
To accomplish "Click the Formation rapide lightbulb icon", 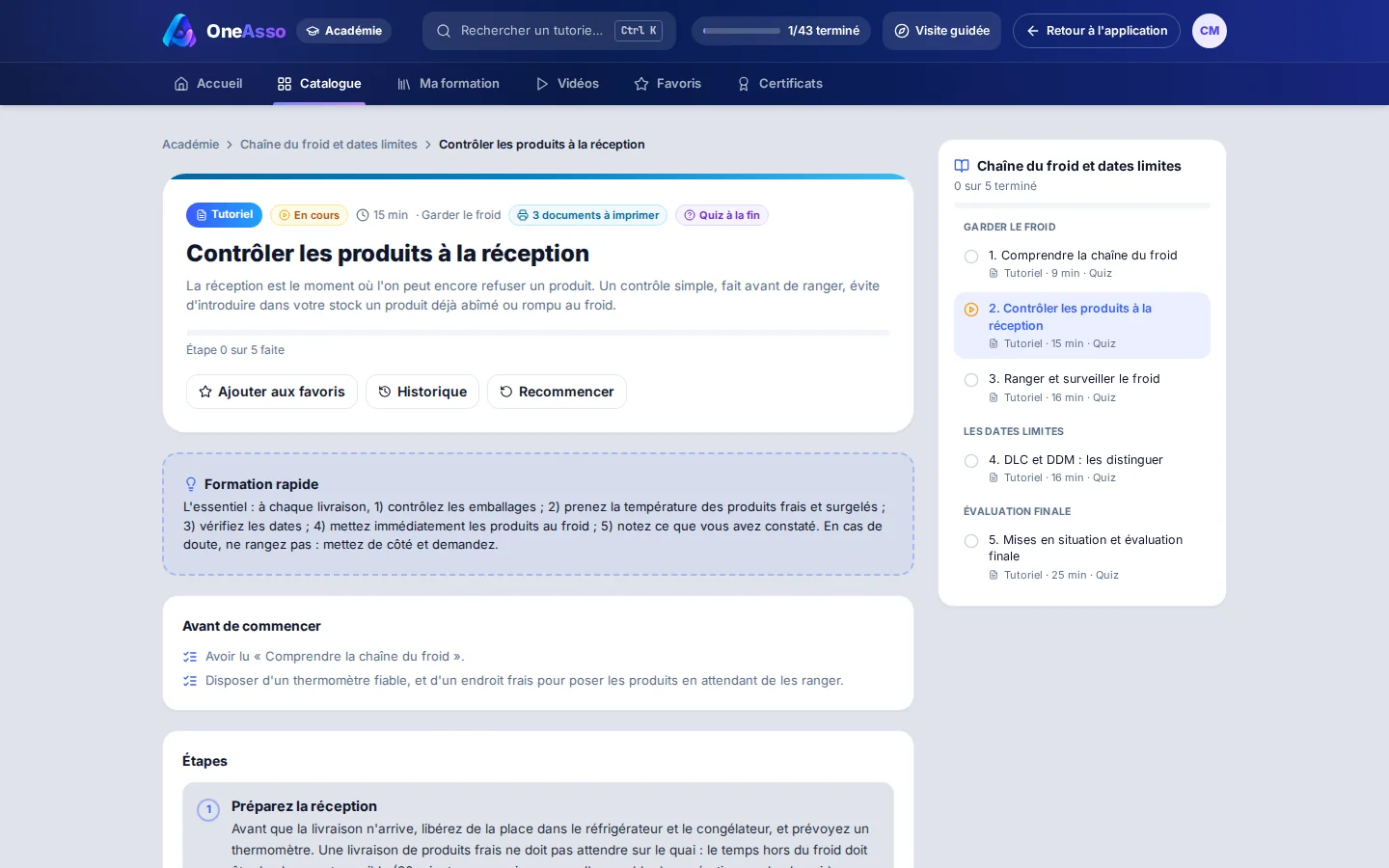I will click(x=191, y=484).
